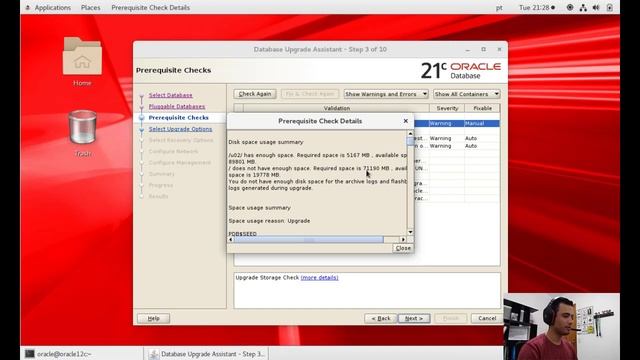Click the Cancel button

tap(487, 318)
